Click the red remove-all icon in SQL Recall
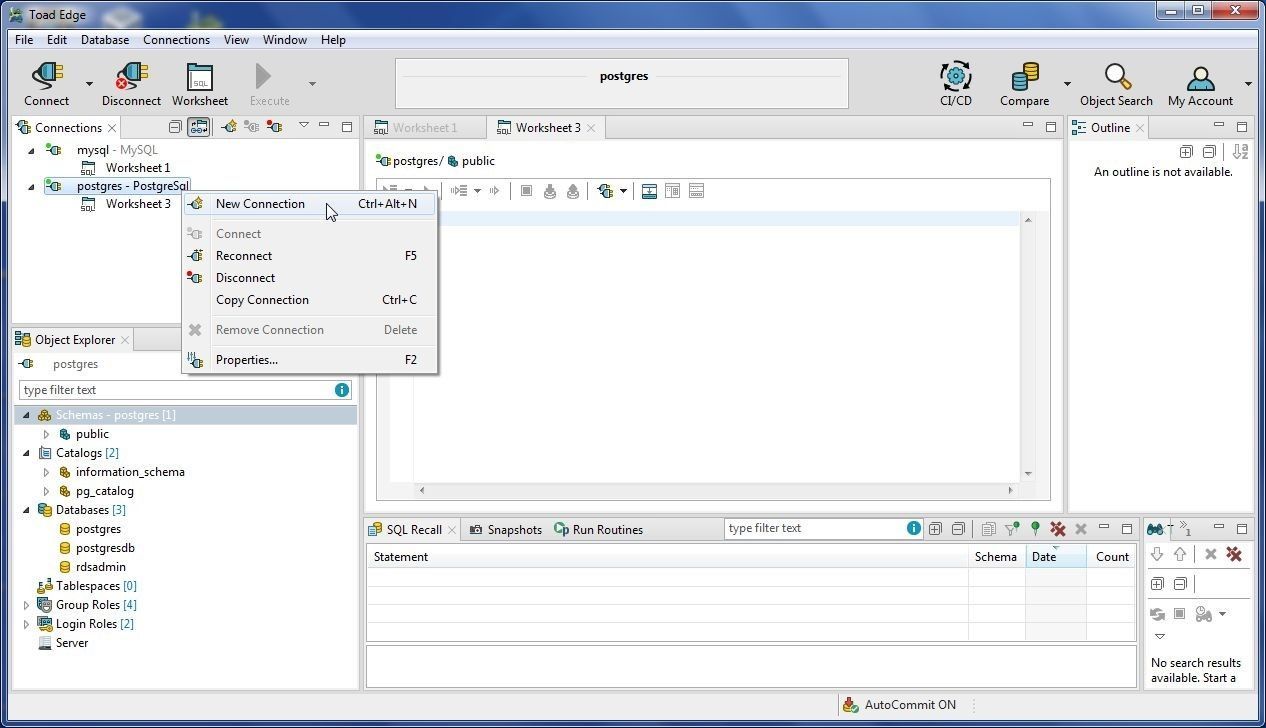Screen dimensions: 1266x728 (x=1057, y=529)
